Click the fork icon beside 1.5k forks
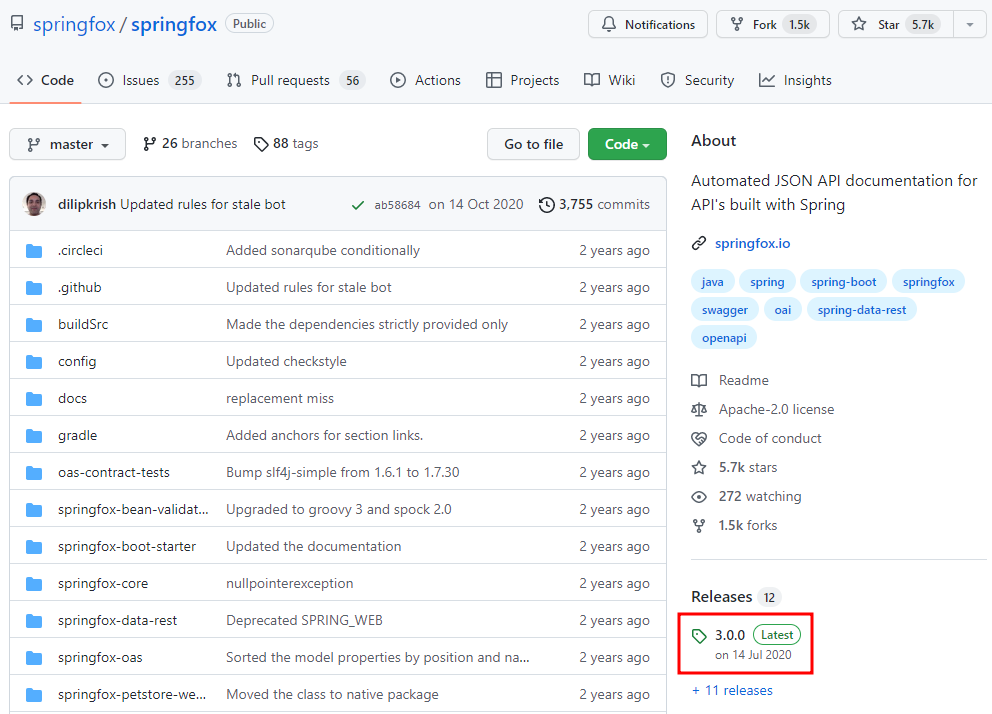 coord(699,526)
